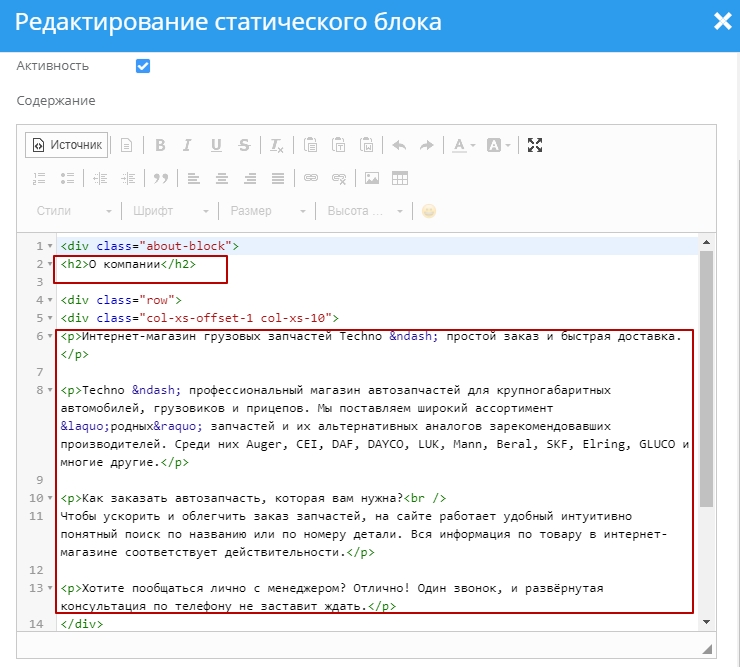Apply Italic formatting icon

pos(187,145)
